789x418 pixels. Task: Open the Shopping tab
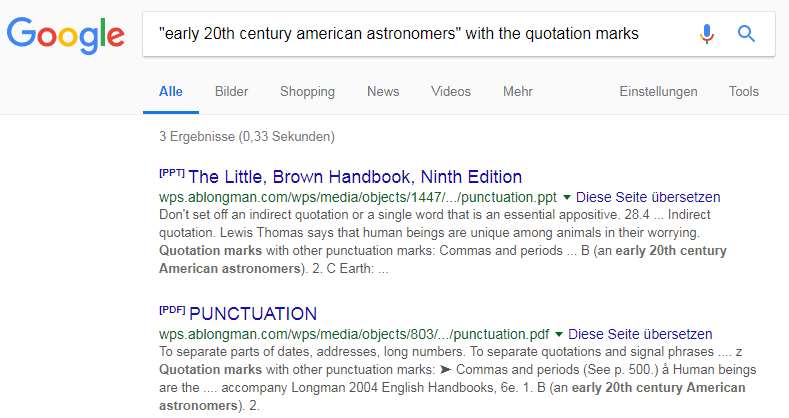coord(307,92)
